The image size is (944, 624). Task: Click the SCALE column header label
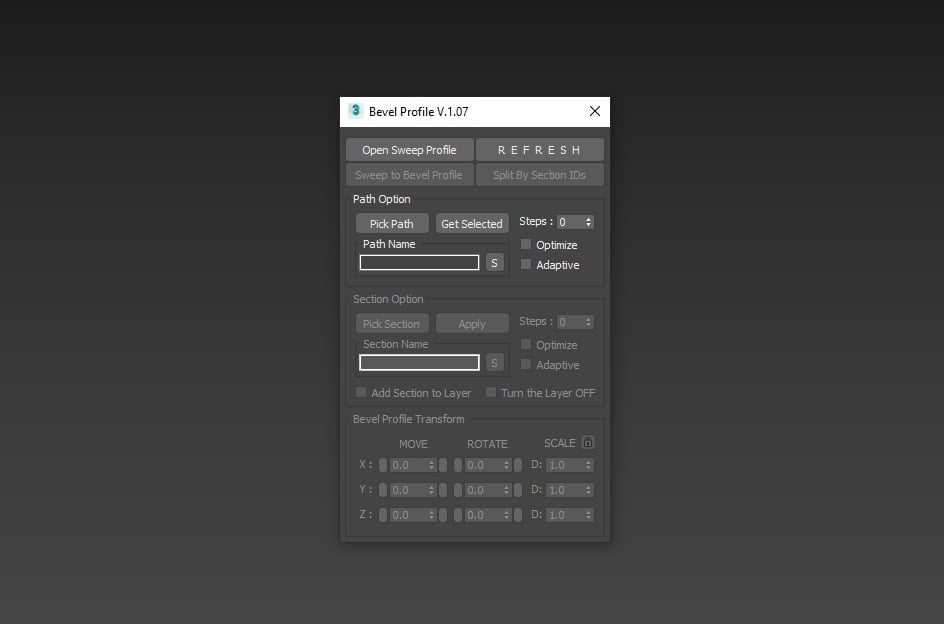pyautogui.click(x=560, y=443)
